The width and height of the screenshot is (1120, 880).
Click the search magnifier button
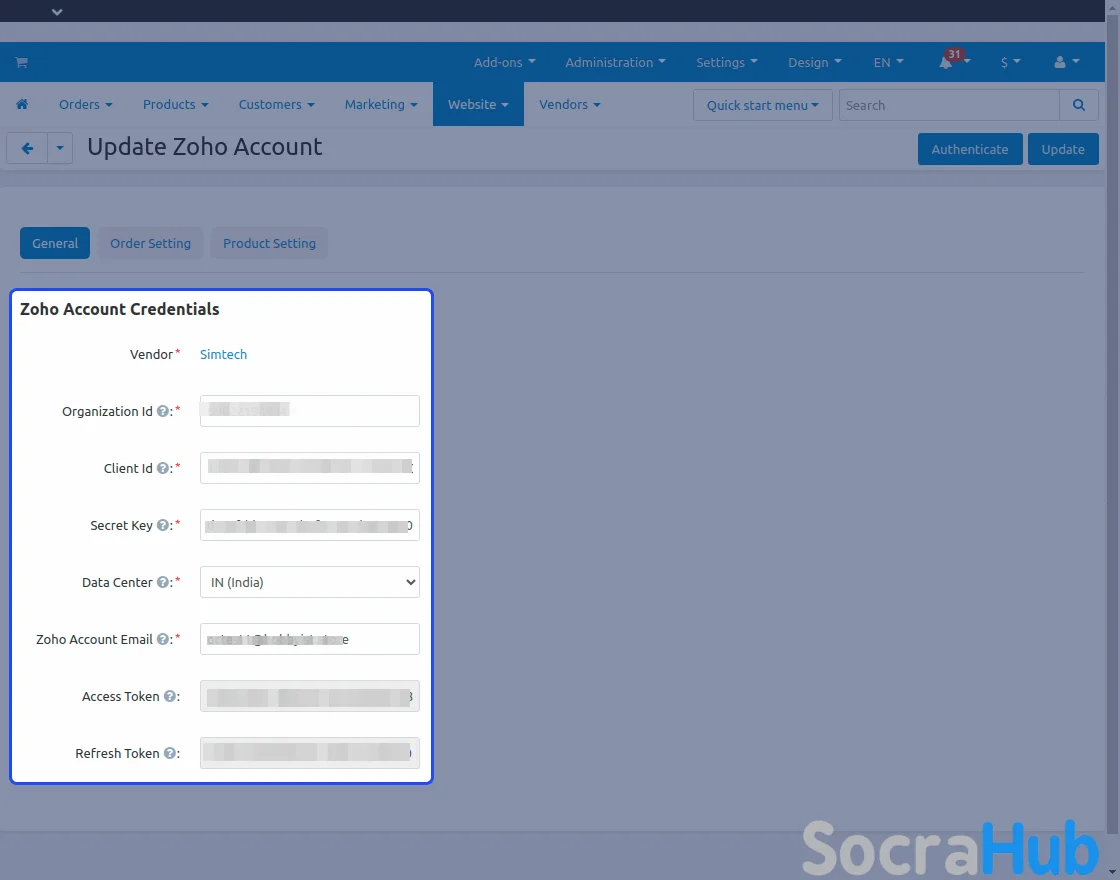point(1078,105)
